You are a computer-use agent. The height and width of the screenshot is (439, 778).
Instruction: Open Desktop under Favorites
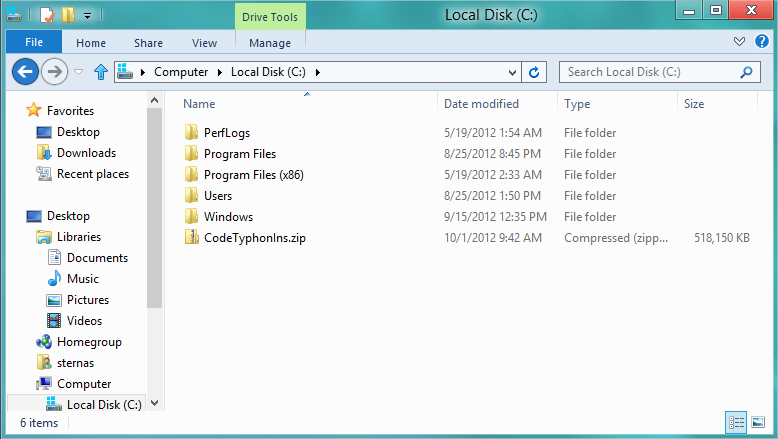point(78,132)
